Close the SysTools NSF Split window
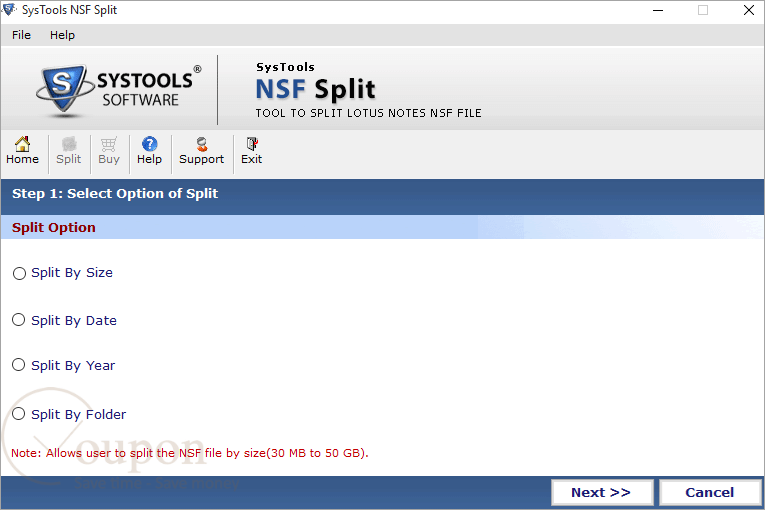The height and width of the screenshot is (510, 765). (749, 10)
